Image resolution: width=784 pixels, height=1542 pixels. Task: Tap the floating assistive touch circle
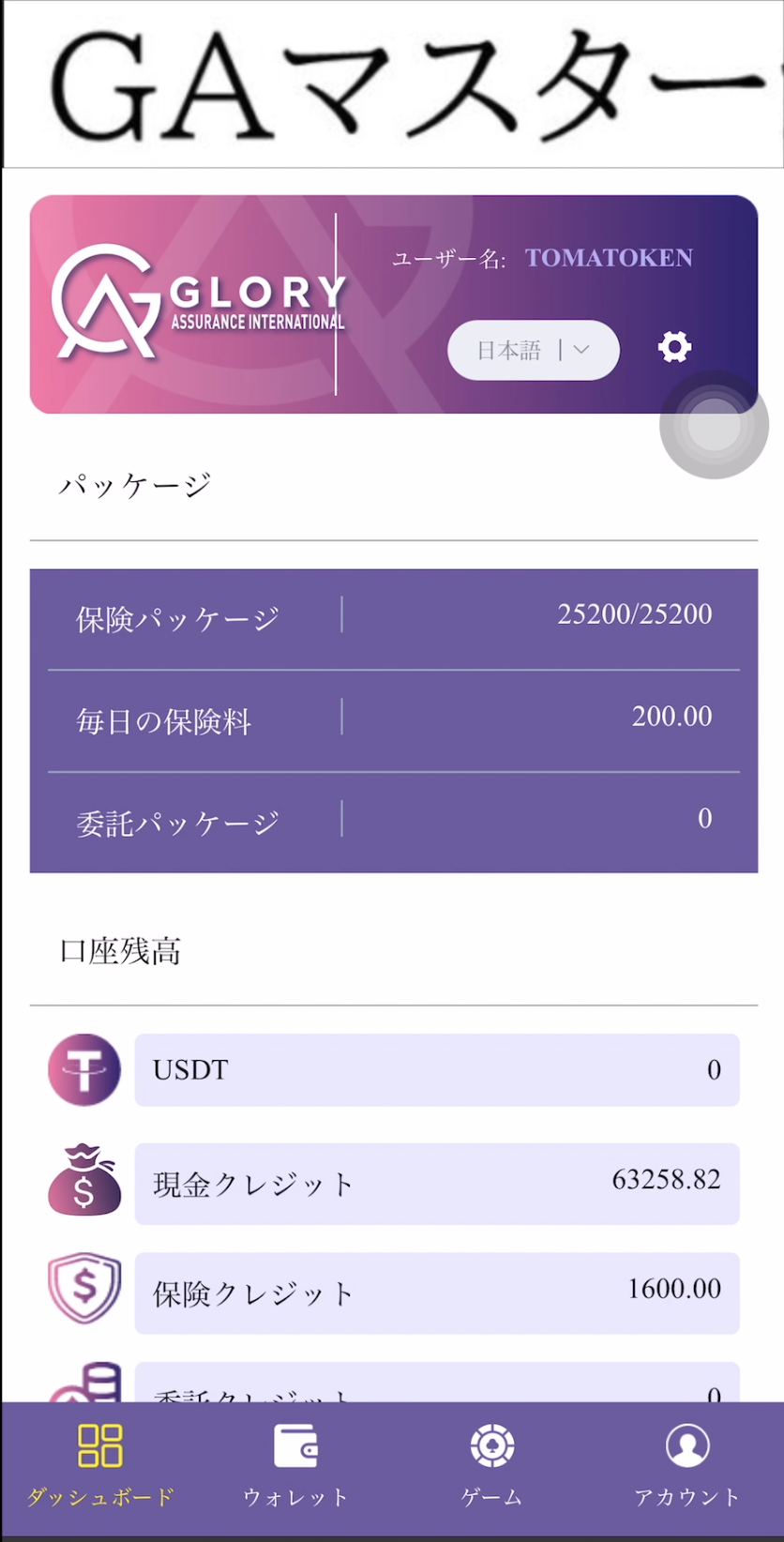click(x=714, y=425)
